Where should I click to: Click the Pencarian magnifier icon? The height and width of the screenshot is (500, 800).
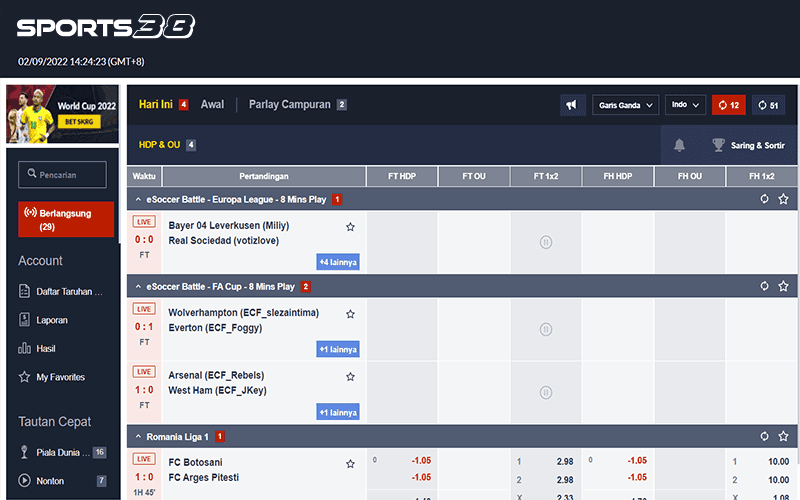32,173
